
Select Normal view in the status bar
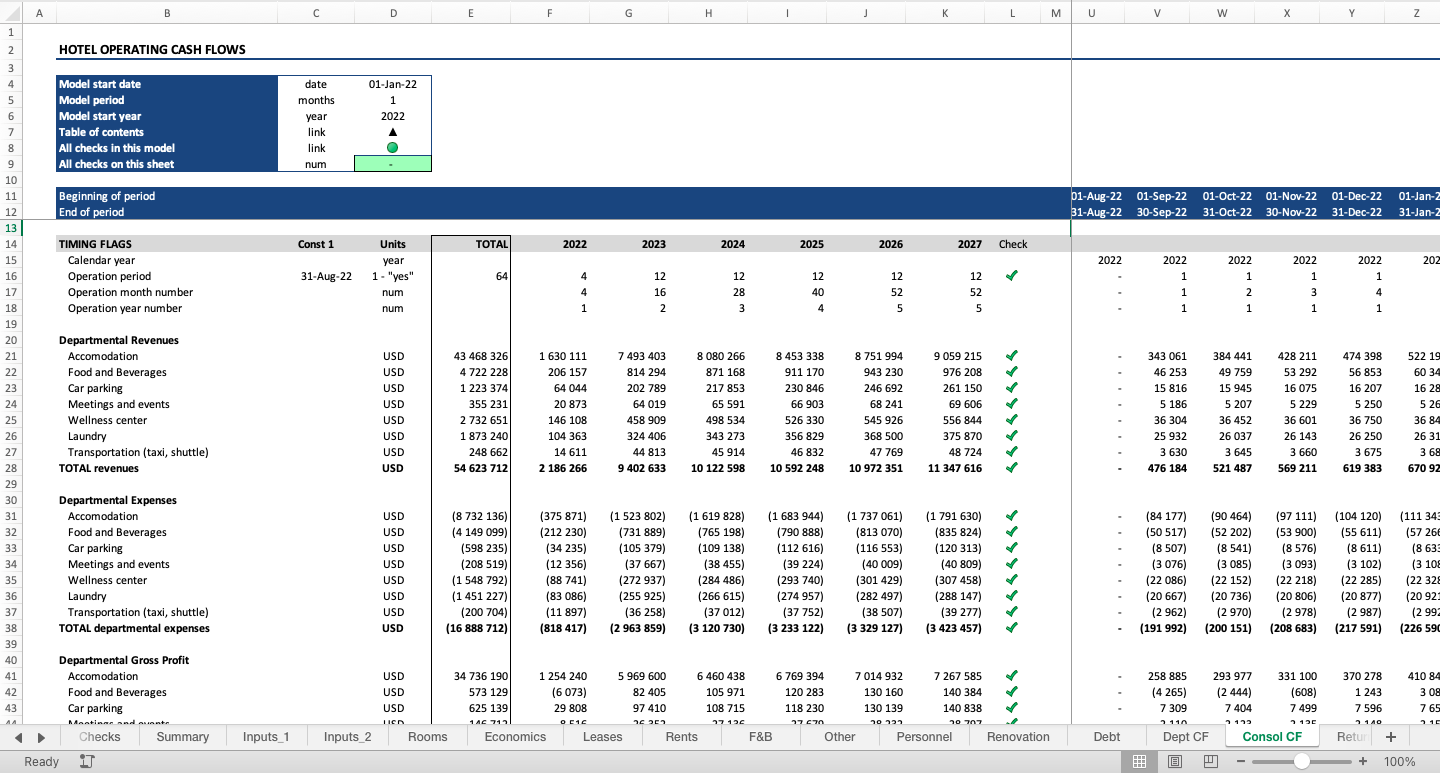(x=1139, y=761)
